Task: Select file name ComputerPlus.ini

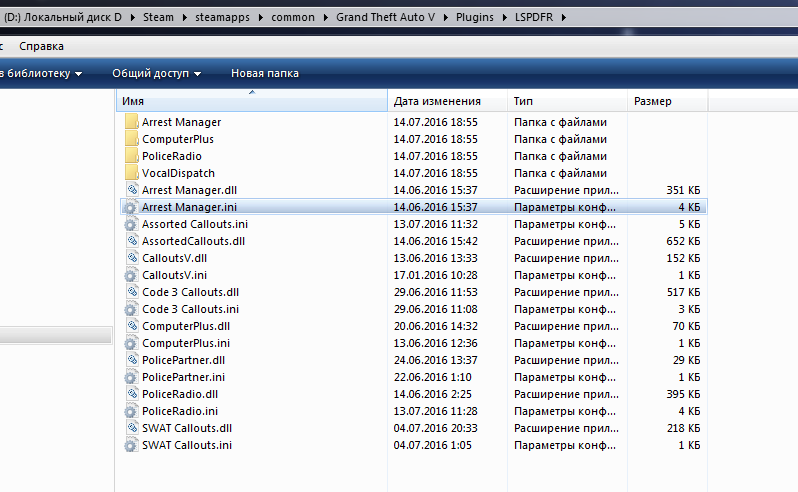Action: (x=186, y=343)
